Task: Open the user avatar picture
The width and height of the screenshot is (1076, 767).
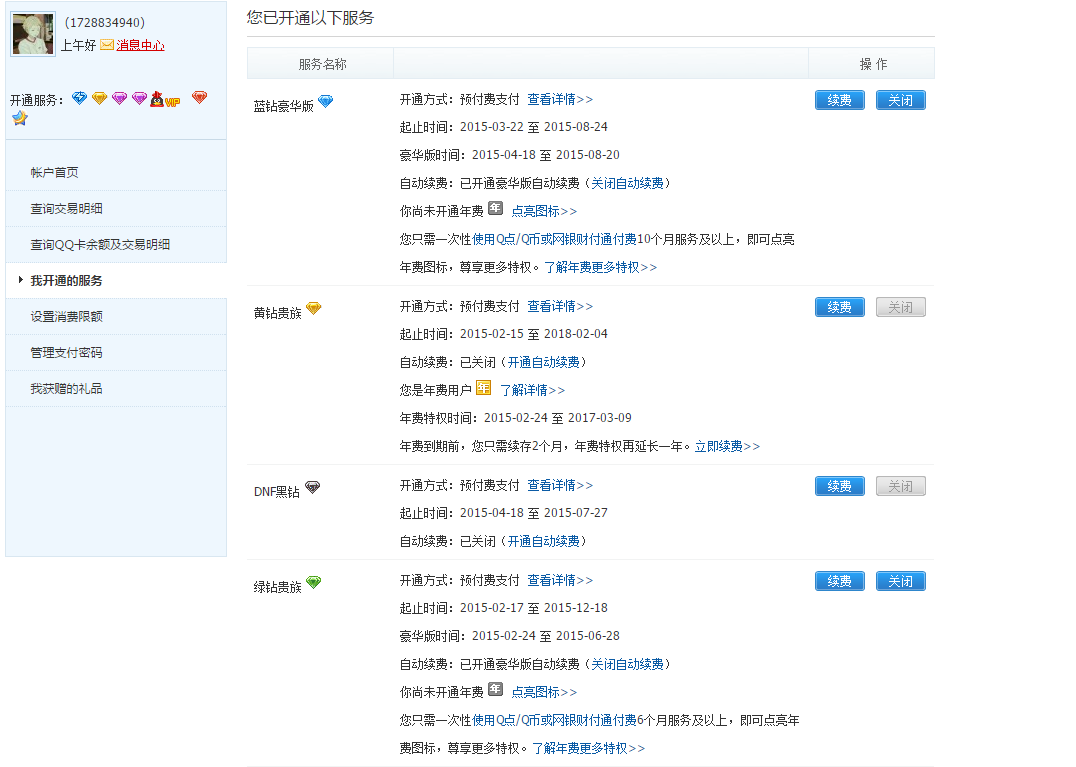Action: point(33,34)
